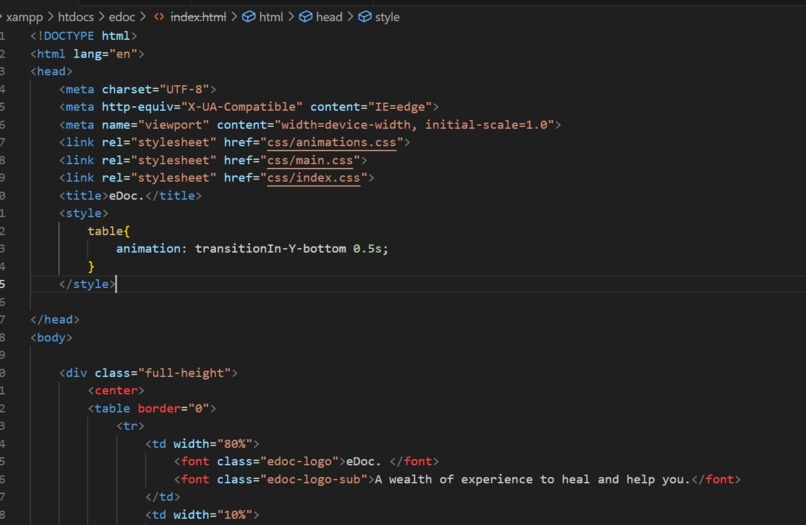Open the css/animations.css link
The height and width of the screenshot is (525, 806).
[x=332, y=142]
